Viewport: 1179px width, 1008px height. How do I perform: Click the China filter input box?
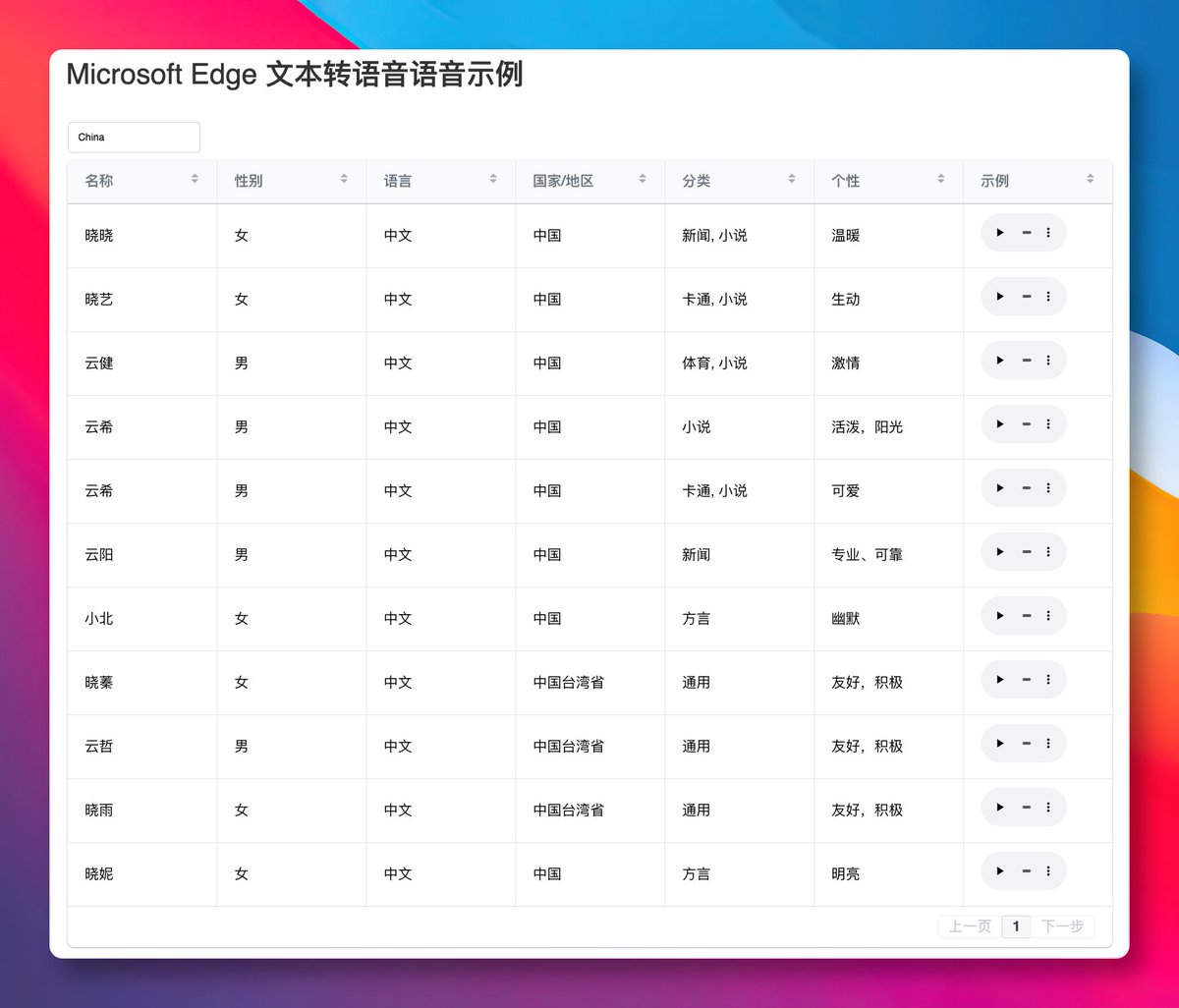tap(133, 137)
